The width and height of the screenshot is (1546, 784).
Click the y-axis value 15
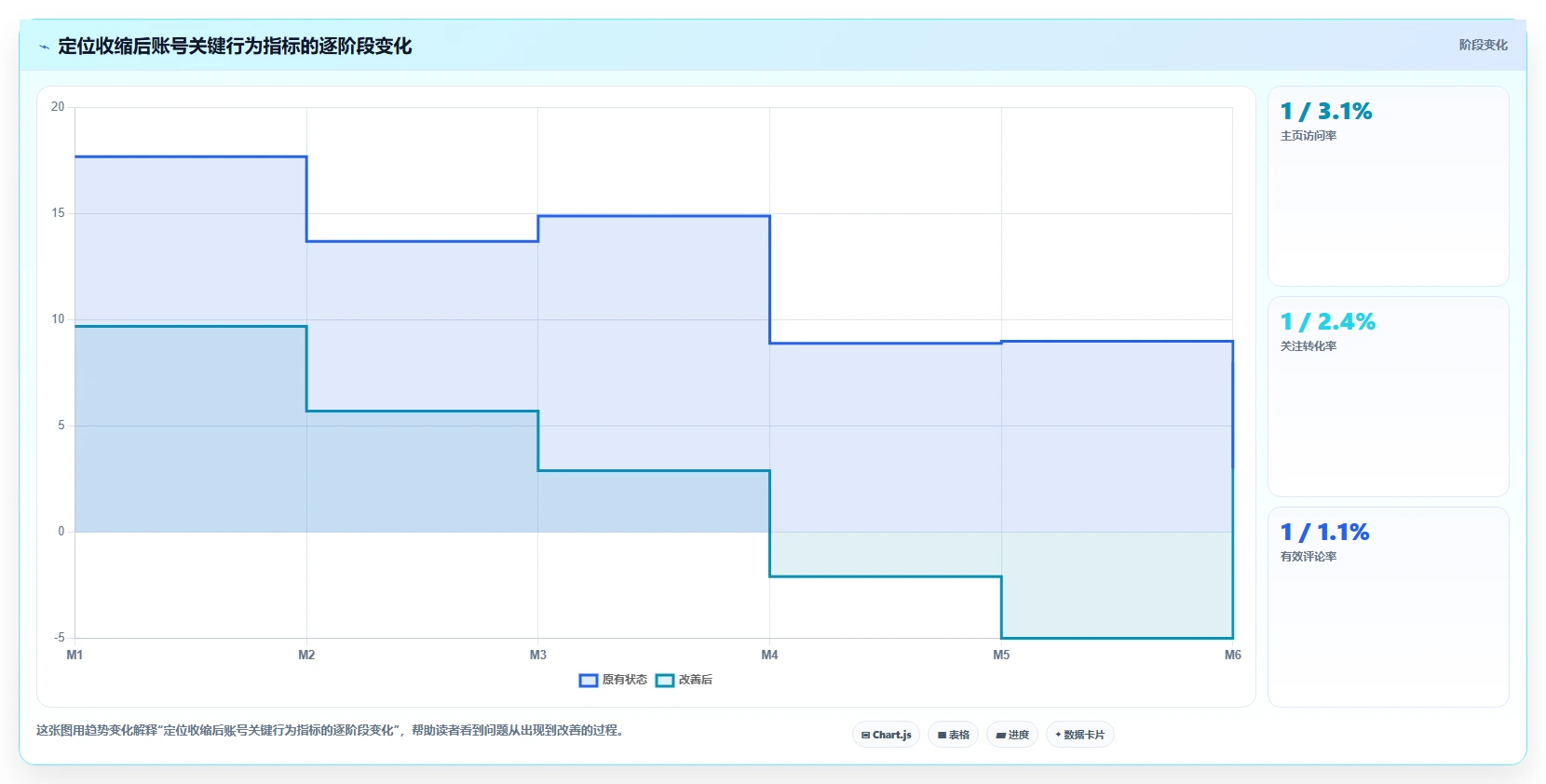58,213
